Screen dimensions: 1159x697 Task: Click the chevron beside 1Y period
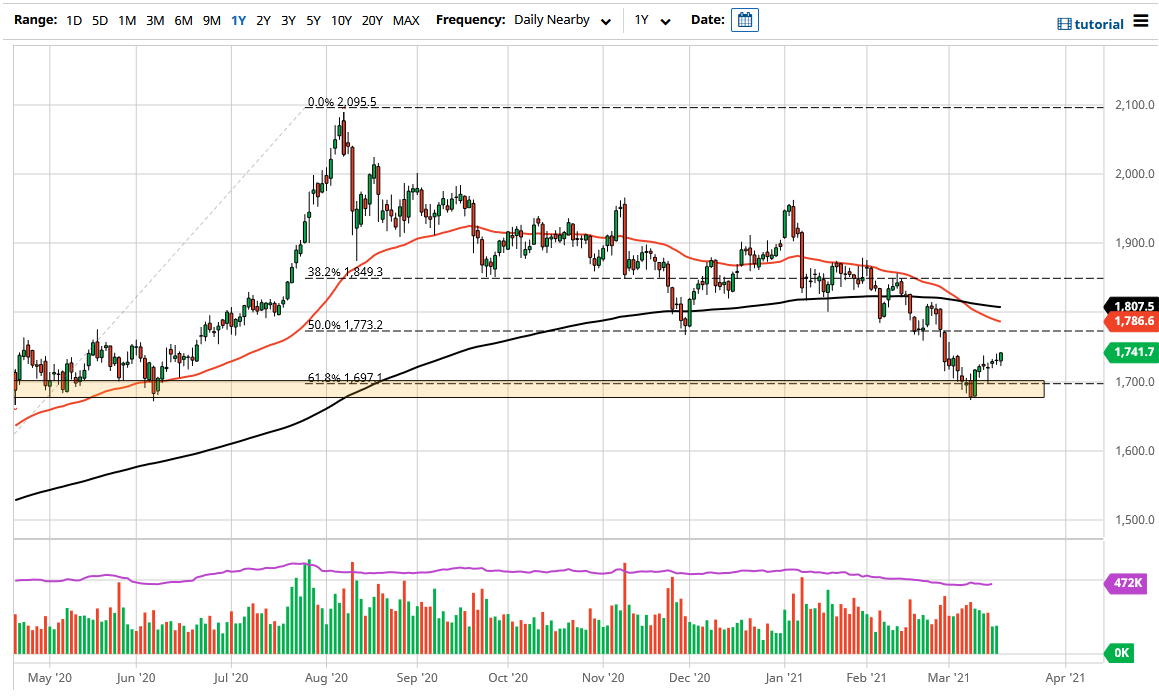[665, 22]
